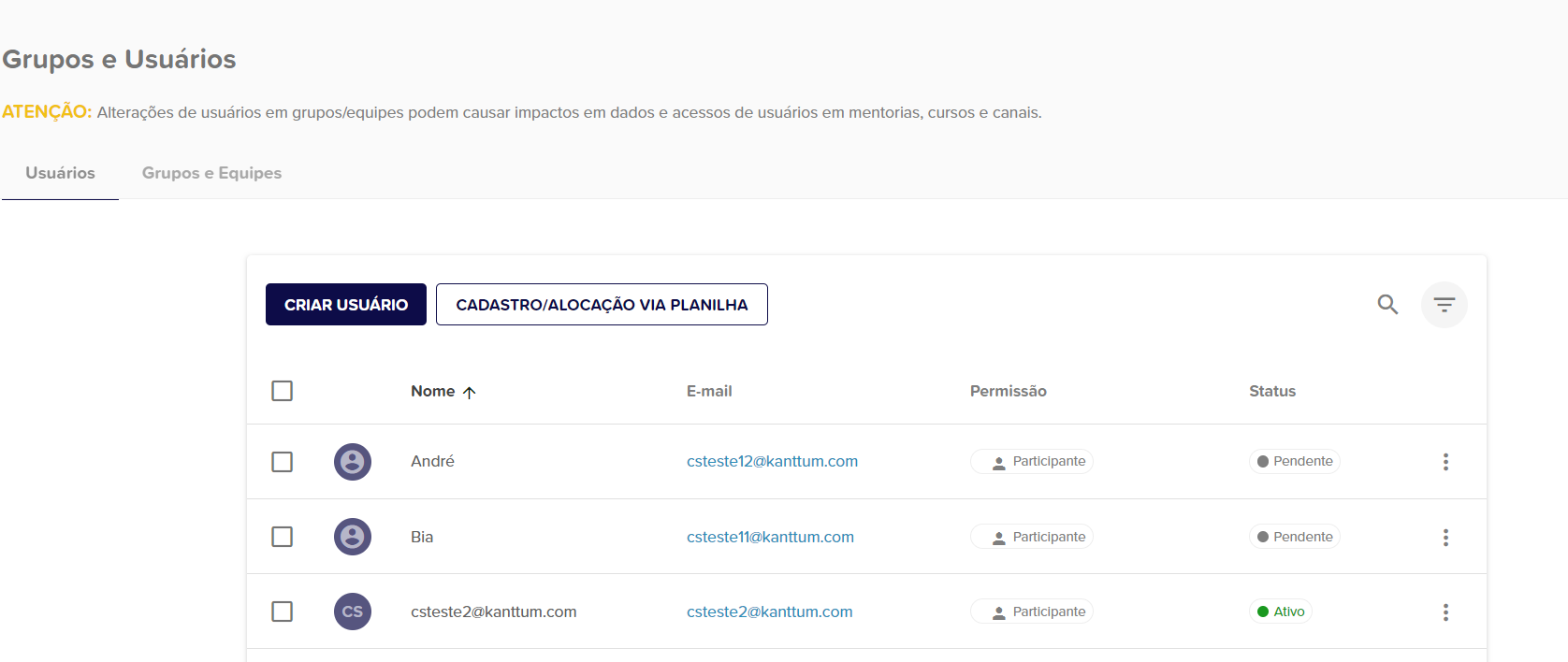Click the Ativo status badge
The height and width of the screenshot is (662, 1568).
1281,612
